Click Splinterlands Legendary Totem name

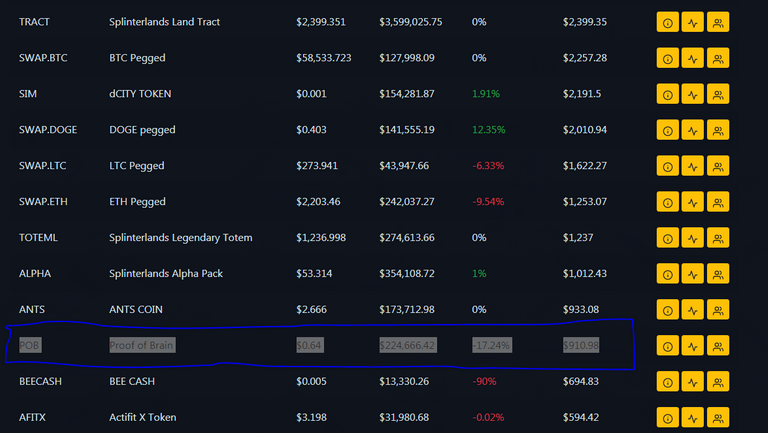(181, 238)
